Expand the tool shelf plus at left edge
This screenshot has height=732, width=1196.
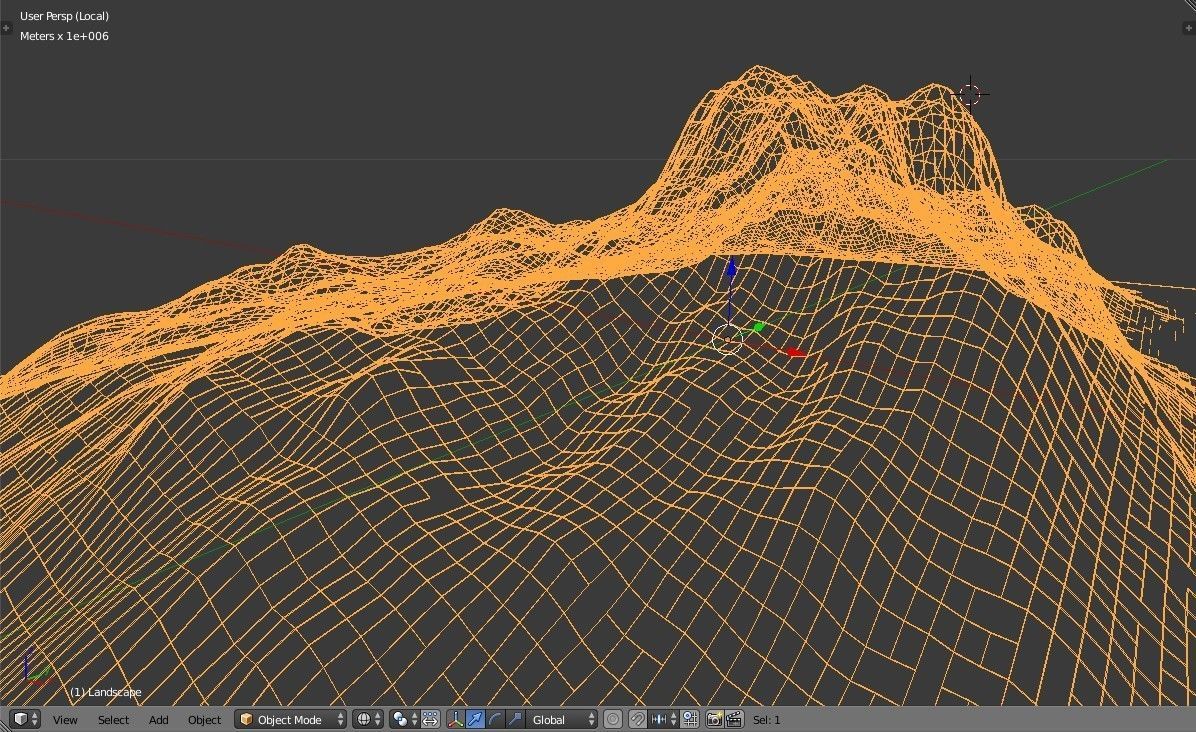(6, 28)
